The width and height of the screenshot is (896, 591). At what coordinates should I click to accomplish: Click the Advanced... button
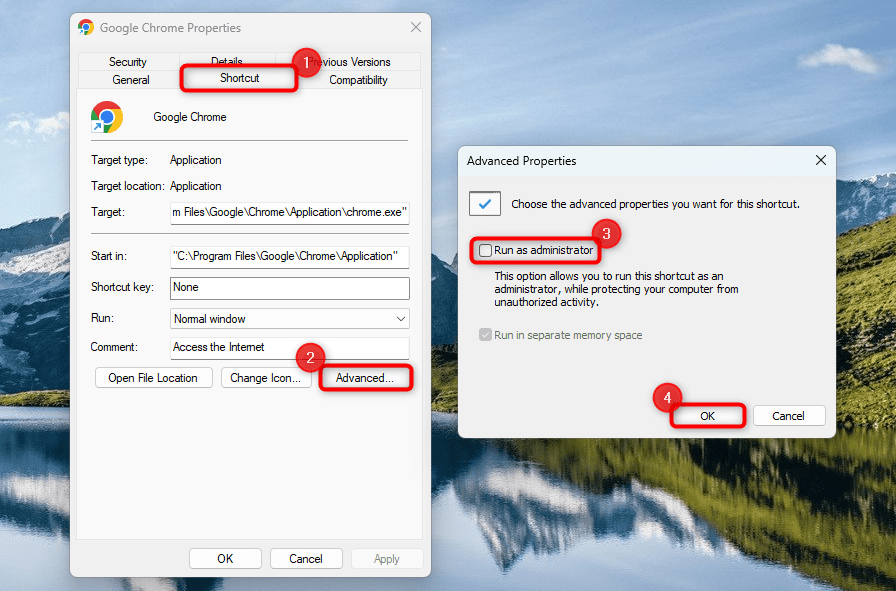click(x=365, y=378)
